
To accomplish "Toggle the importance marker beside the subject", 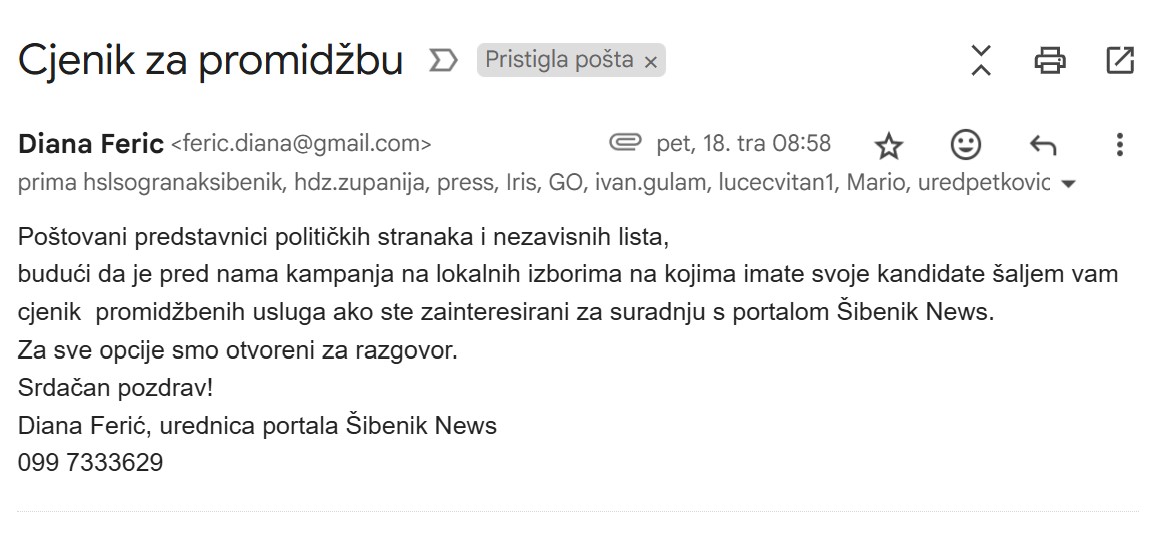I will [442, 61].
